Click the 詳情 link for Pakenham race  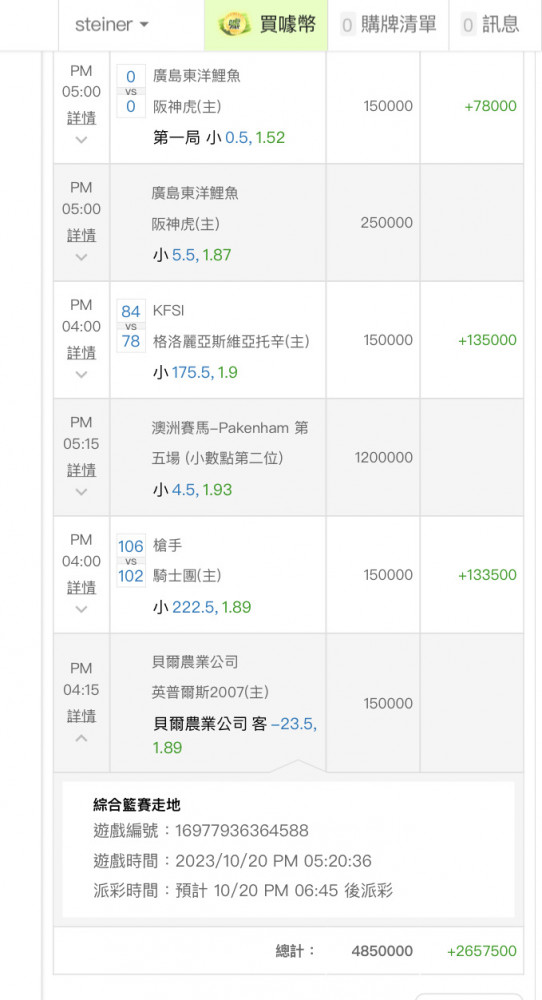tap(82, 470)
